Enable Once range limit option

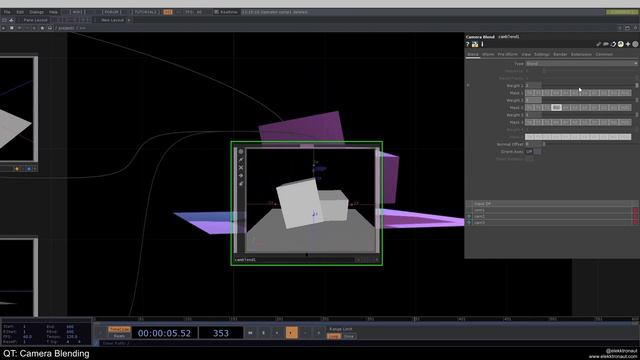pos(349,336)
